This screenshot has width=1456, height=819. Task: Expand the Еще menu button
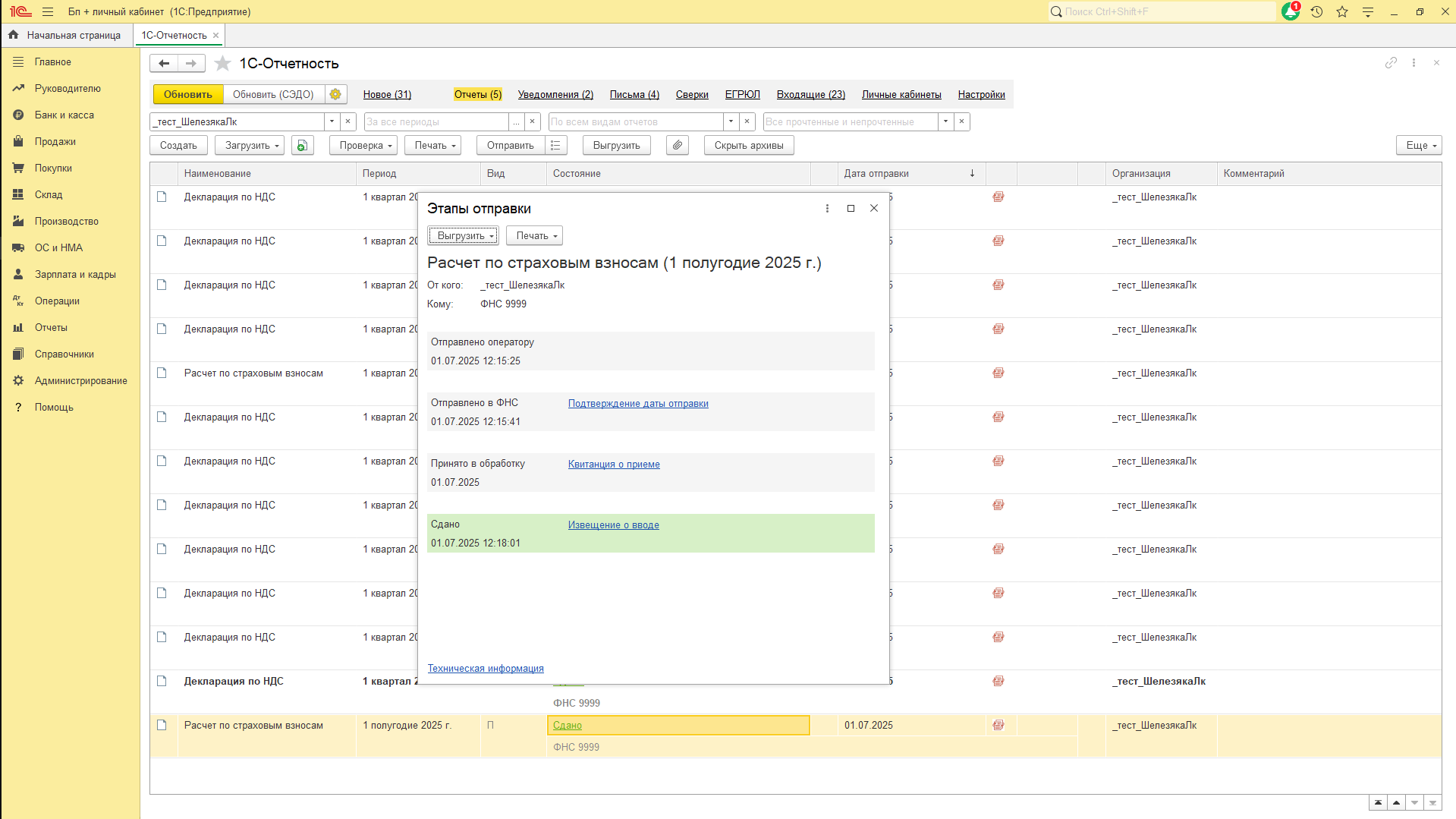point(1419,145)
